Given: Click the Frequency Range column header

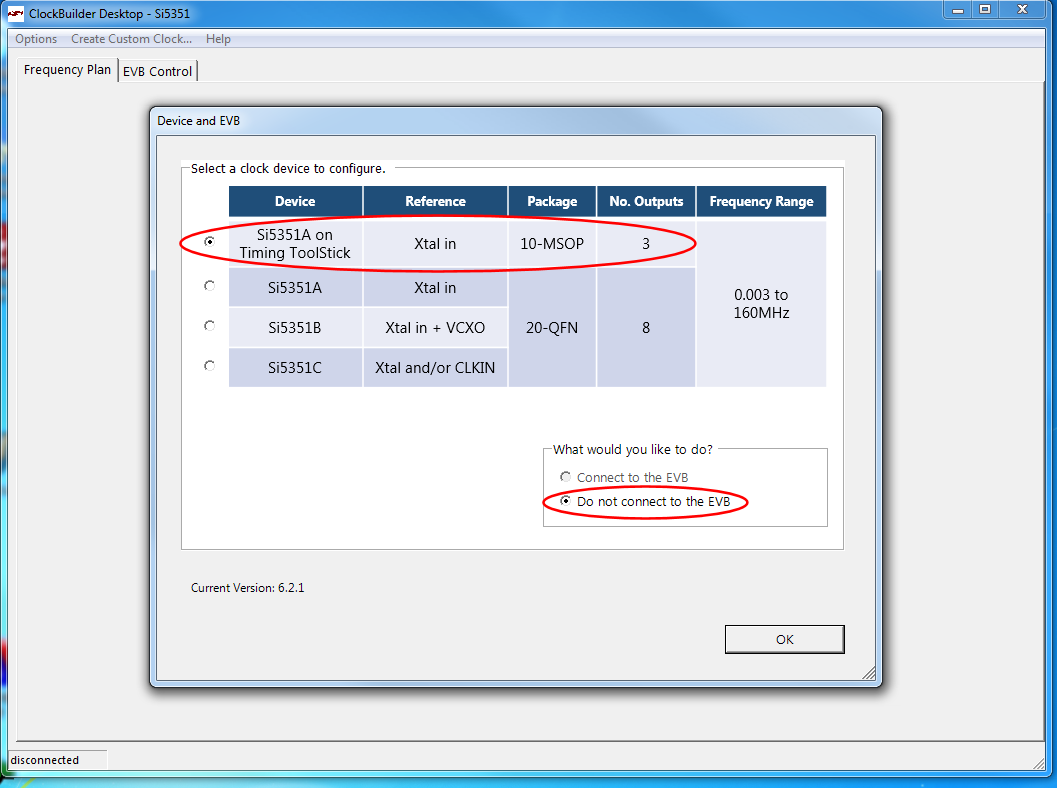Looking at the screenshot, I should 761,201.
